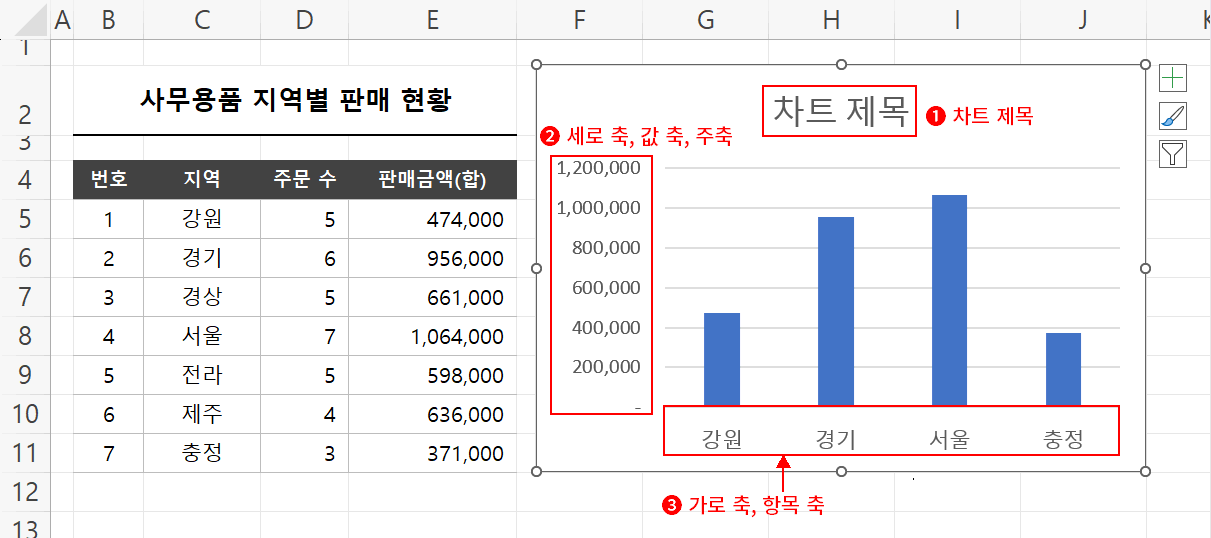The image size is (1211, 538).
Task: Click the cell with value 371,000
Action: tap(432, 453)
